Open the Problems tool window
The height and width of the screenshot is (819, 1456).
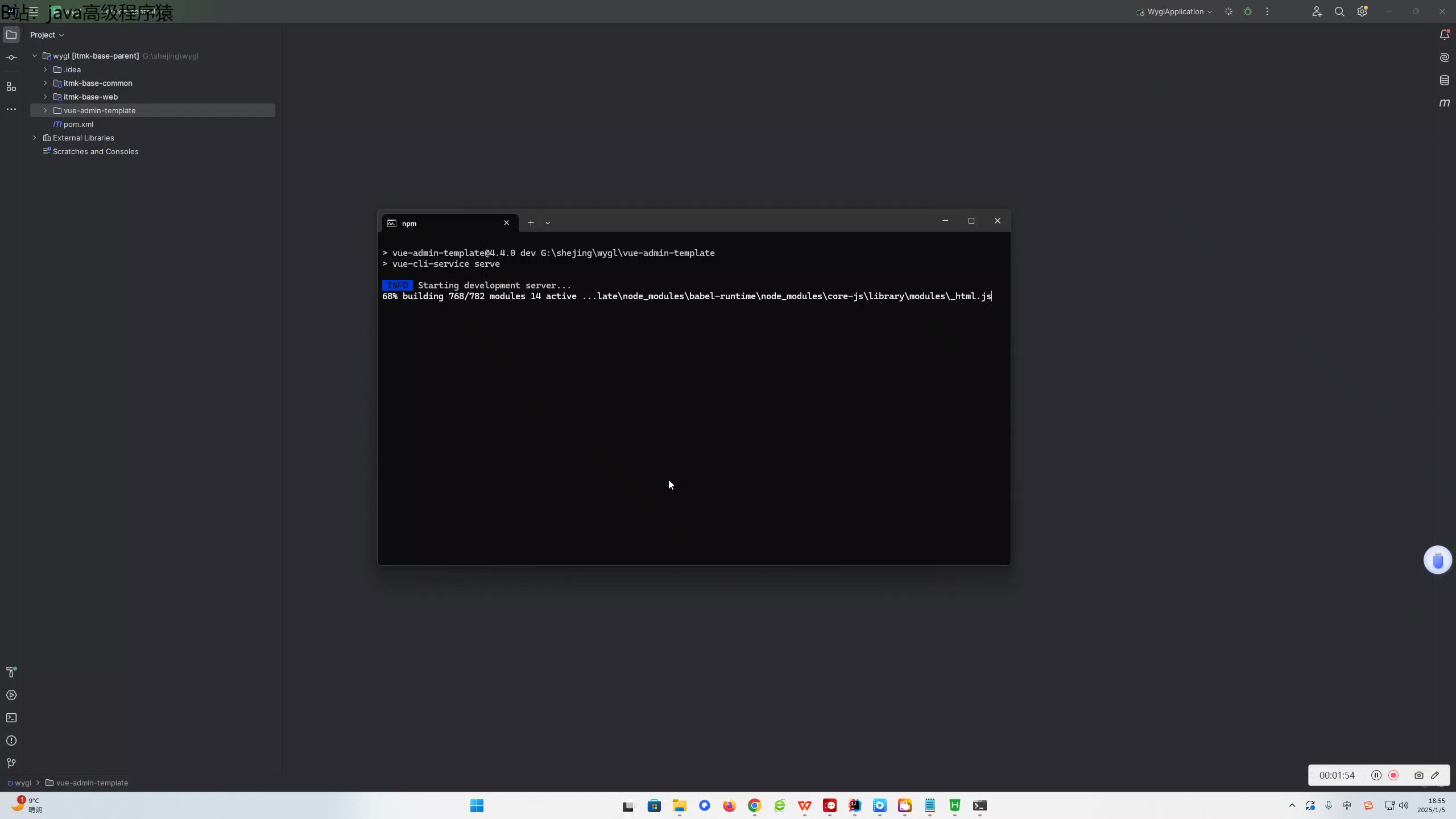pyautogui.click(x=11, y=741)
